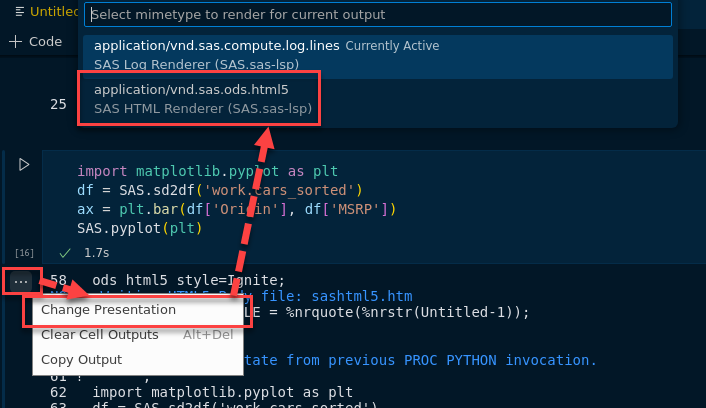
Task: Focus the Select mimetype search field
Action: (378, 15)
